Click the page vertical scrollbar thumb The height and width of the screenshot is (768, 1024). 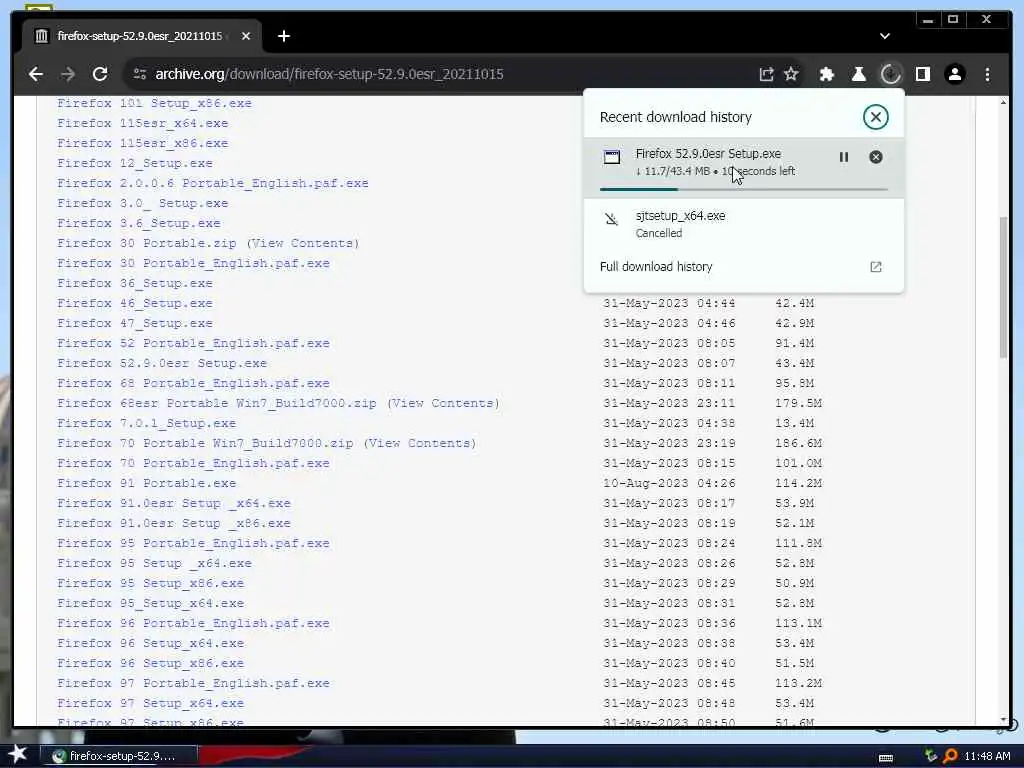1003,286
